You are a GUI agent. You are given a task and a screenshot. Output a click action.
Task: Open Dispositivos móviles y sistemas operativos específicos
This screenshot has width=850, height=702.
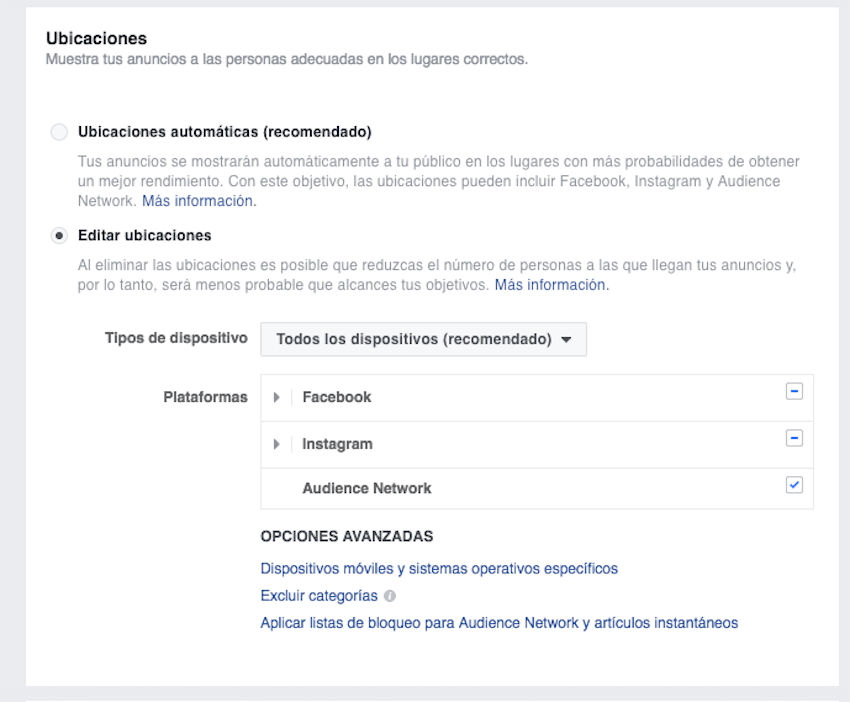[439, 569]
